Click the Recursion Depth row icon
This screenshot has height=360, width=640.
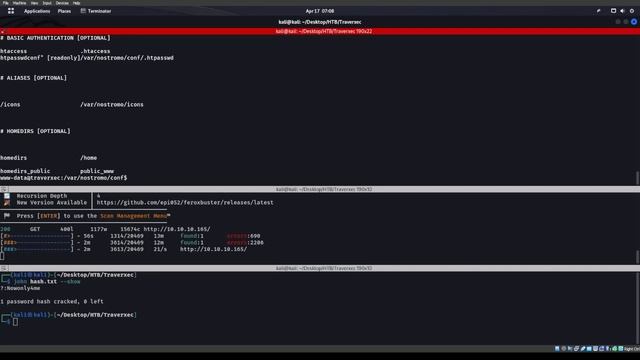[7, 196]
